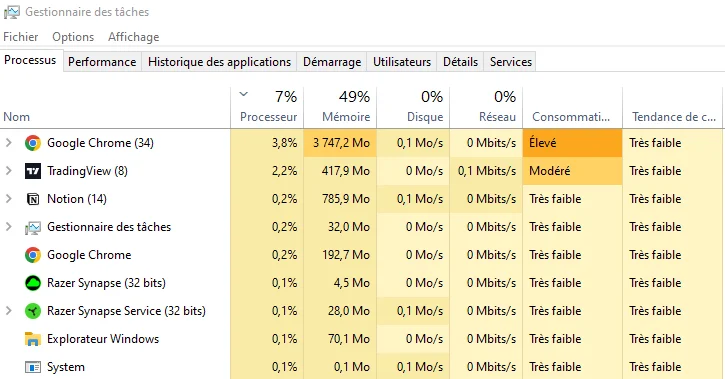Select the Gestionnaire des tâches process icon
The width and height of the screenshot is (725, 379).
[33, 227]
